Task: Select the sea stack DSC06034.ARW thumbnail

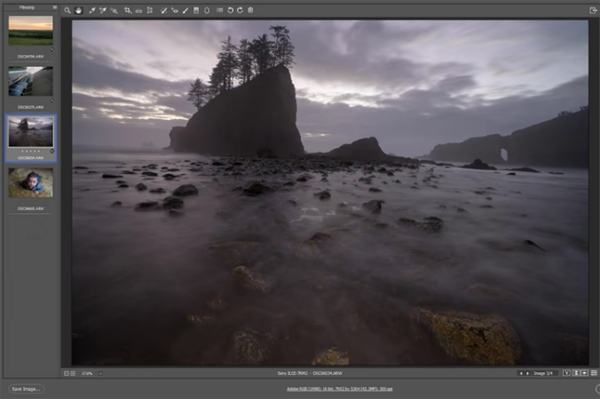Action: (31, 132)
